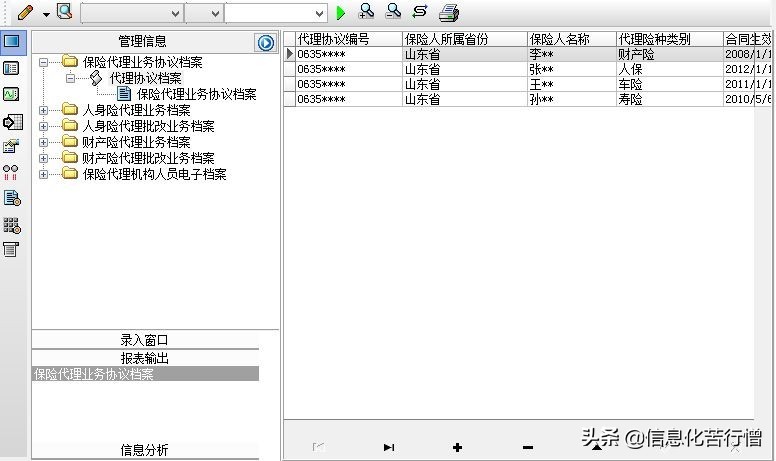Image resolution: width=776 pixels, height=461 pixels.
Task: Click the search with minus icon
Action: [x=393, y=11]
